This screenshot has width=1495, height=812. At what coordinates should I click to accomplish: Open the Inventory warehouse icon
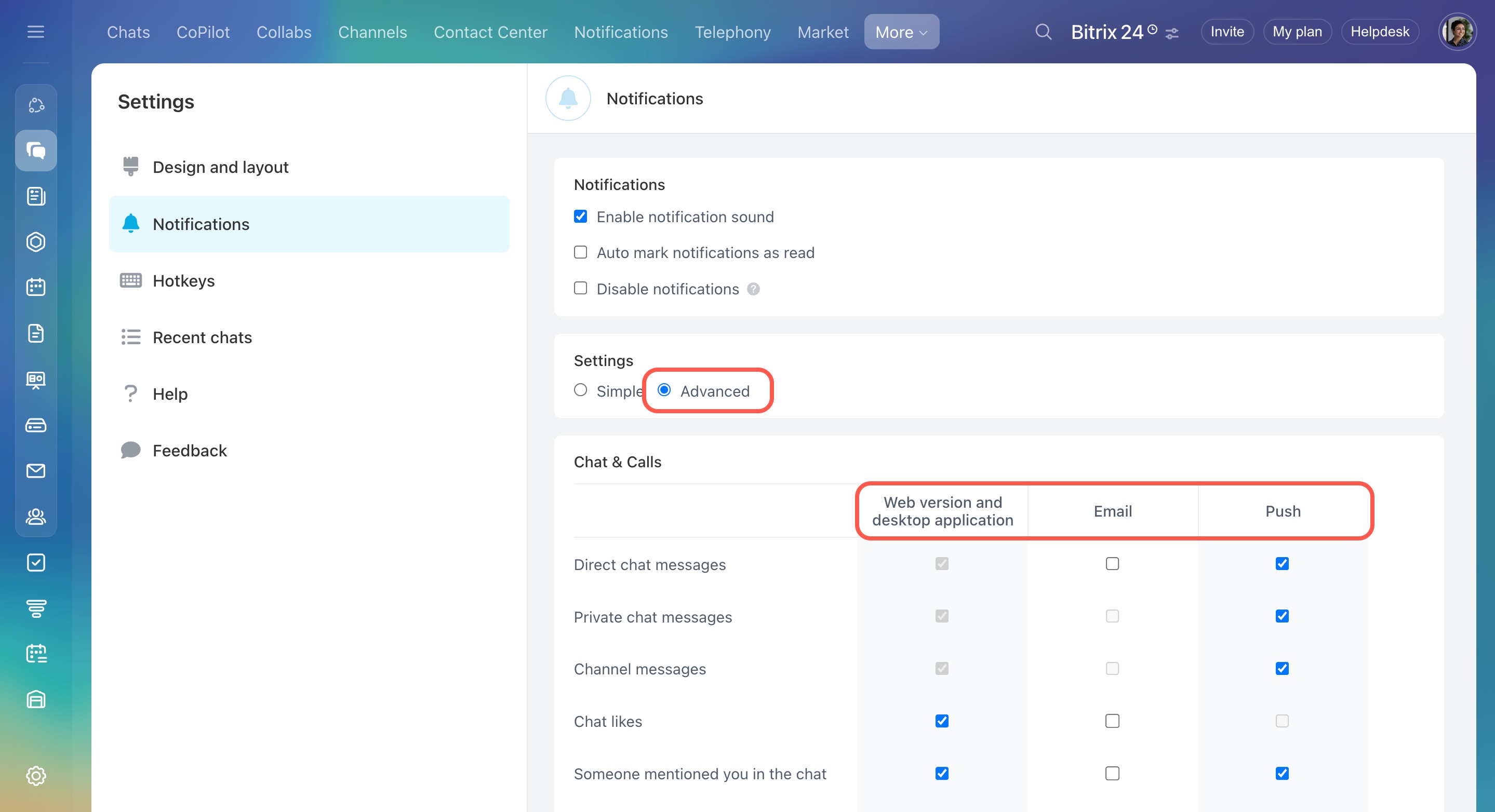click(36, 699)
